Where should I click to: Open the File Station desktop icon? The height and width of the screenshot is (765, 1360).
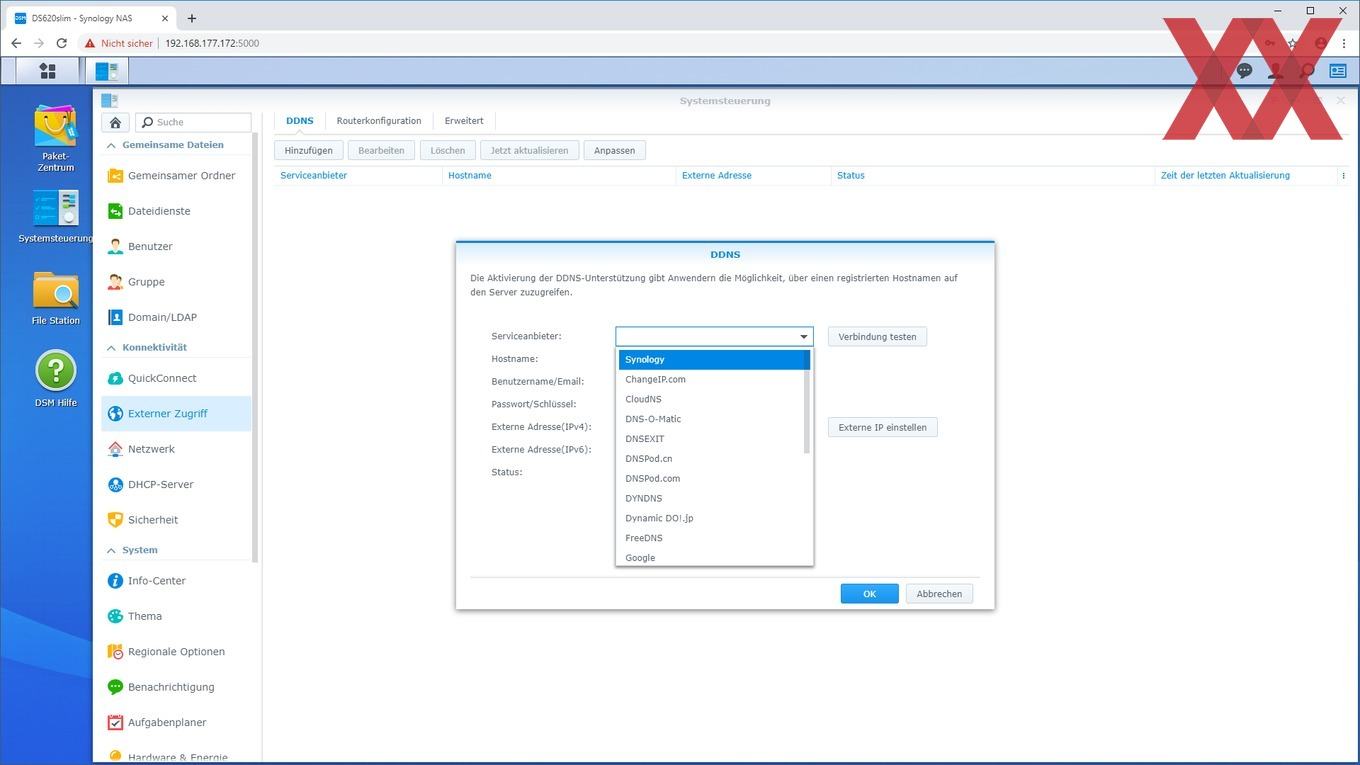(x=55, y=298)
